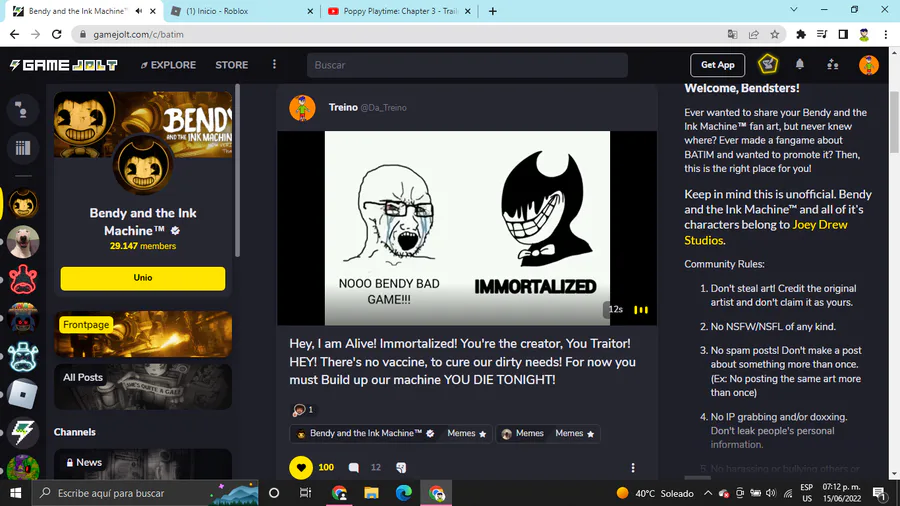Reload the page
Viewport: 900px width, 506px height.
[x=56, y=34]
